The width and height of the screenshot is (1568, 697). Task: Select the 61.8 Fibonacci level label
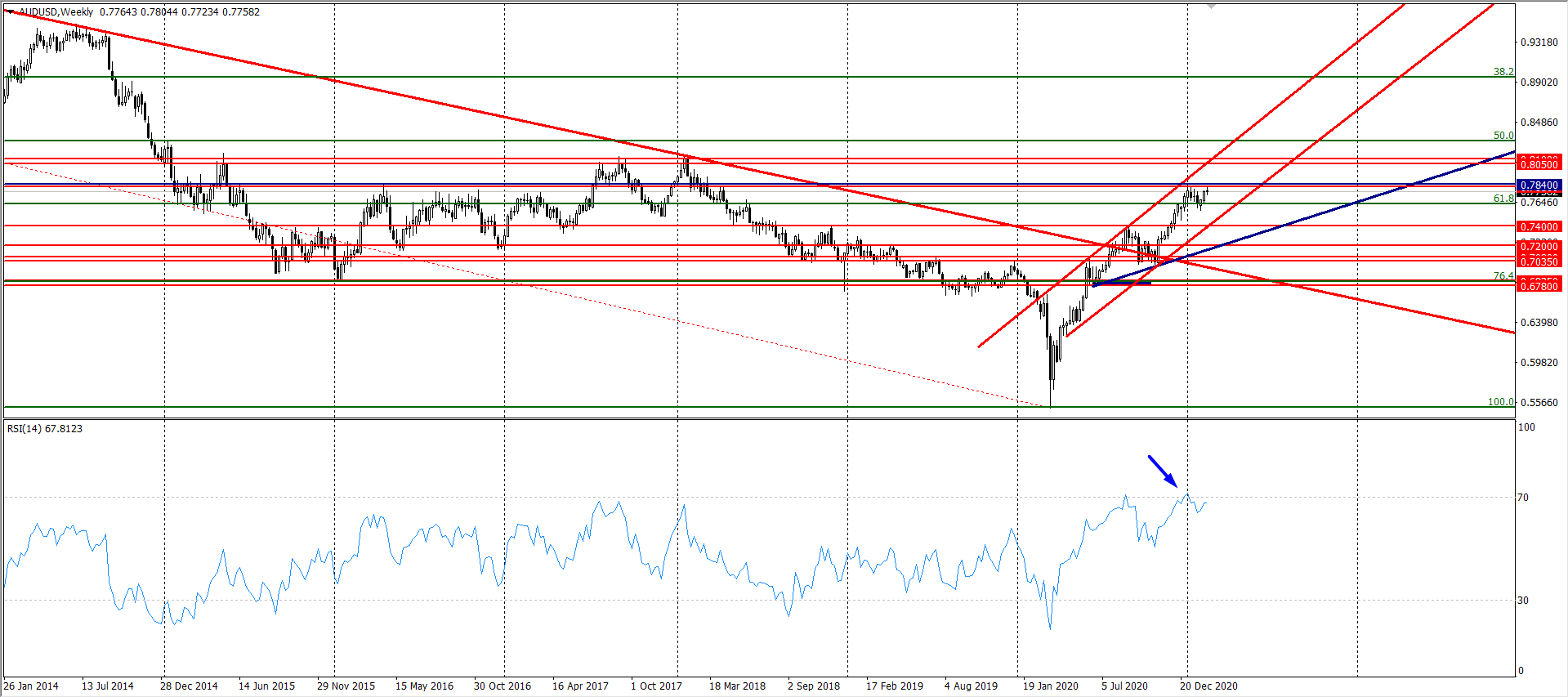coord(1503,199)
